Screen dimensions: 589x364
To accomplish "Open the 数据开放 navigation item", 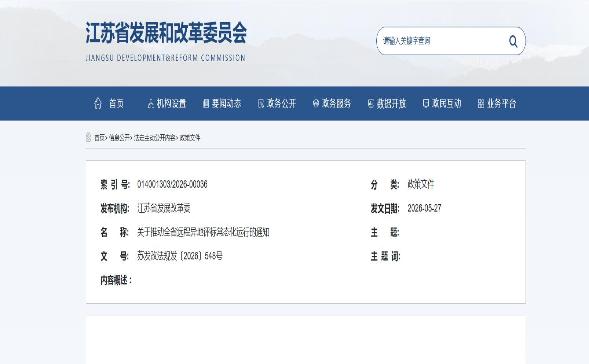I will (x=387, y=103).
